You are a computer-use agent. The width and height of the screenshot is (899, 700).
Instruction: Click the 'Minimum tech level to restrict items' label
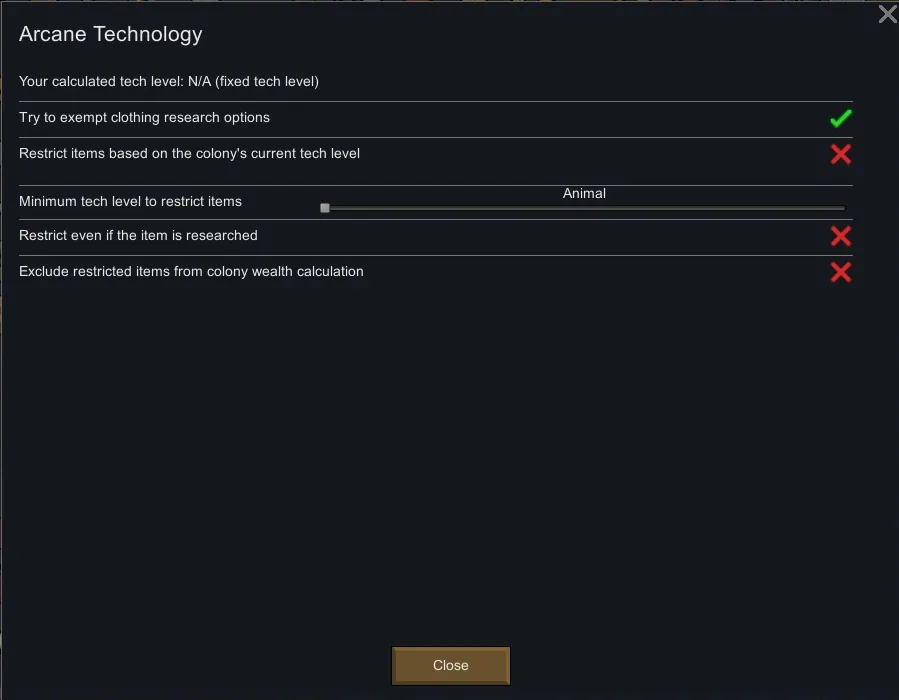coord(130,201)
